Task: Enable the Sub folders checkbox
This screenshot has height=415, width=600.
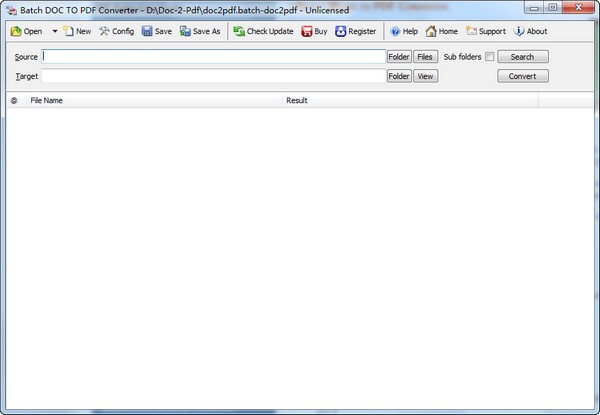Action: coord(489,57)
